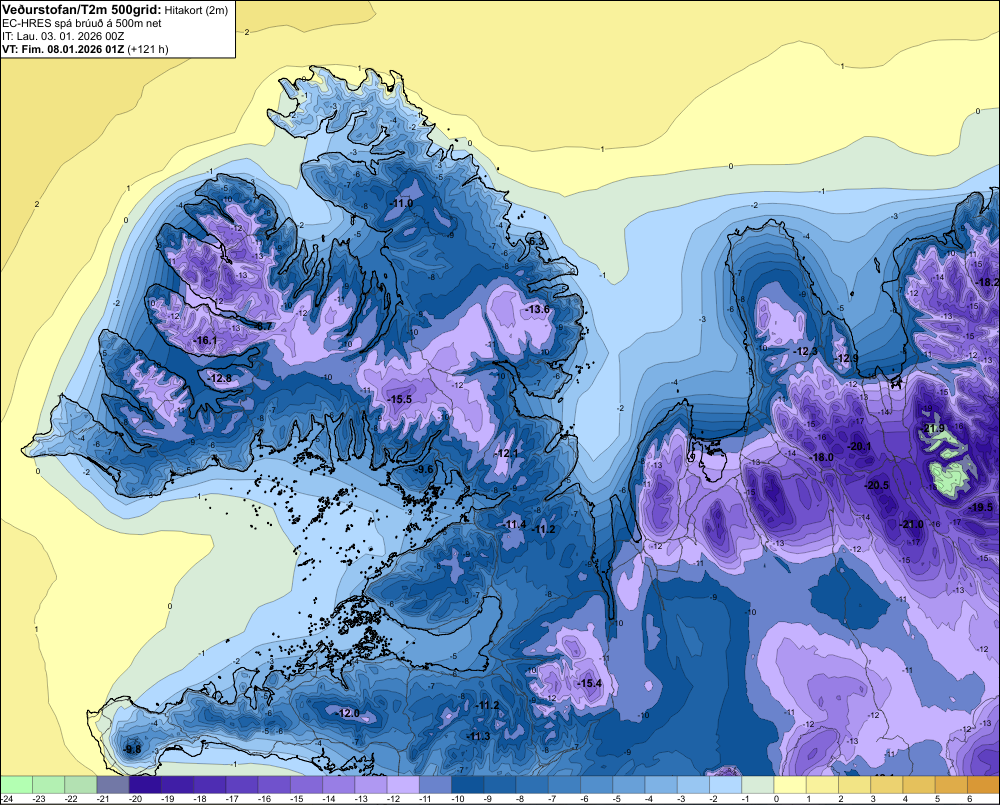Click the "-19.5" temperature label
This screenshot has width=1000, height=805.
[x=981, y=508]
